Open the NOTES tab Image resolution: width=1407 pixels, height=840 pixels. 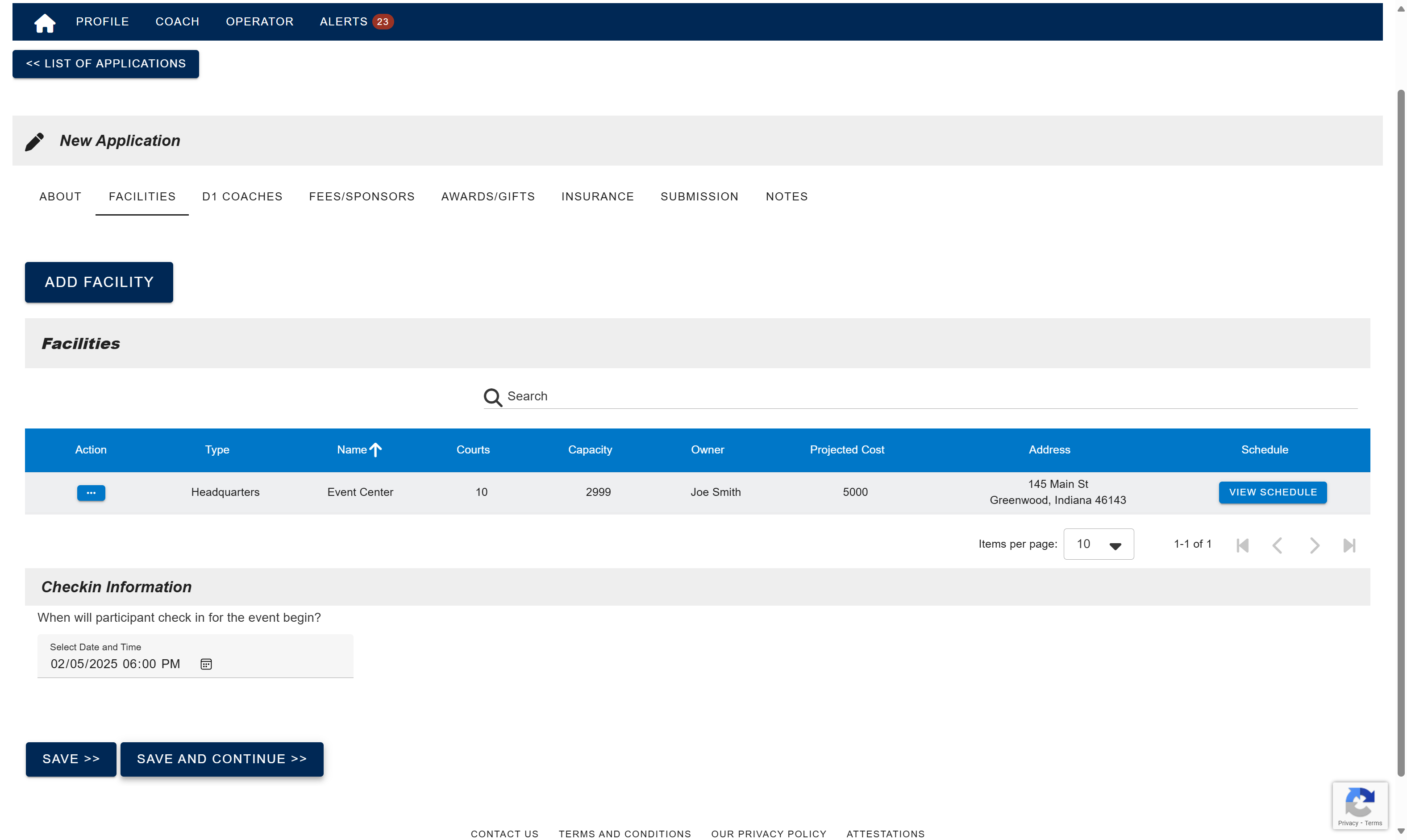tap(787, 196)
